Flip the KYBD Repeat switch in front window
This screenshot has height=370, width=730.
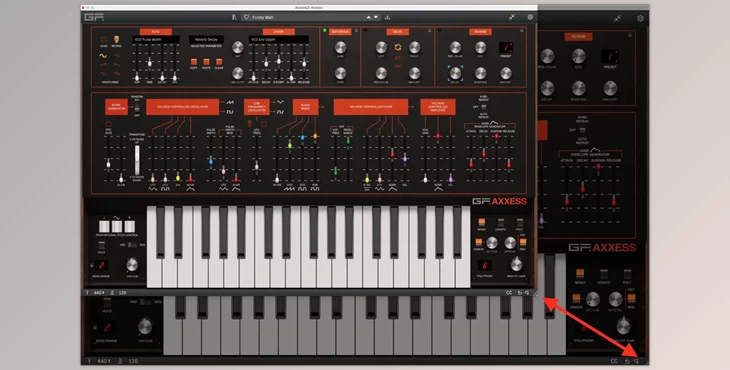tap(484, 107)
